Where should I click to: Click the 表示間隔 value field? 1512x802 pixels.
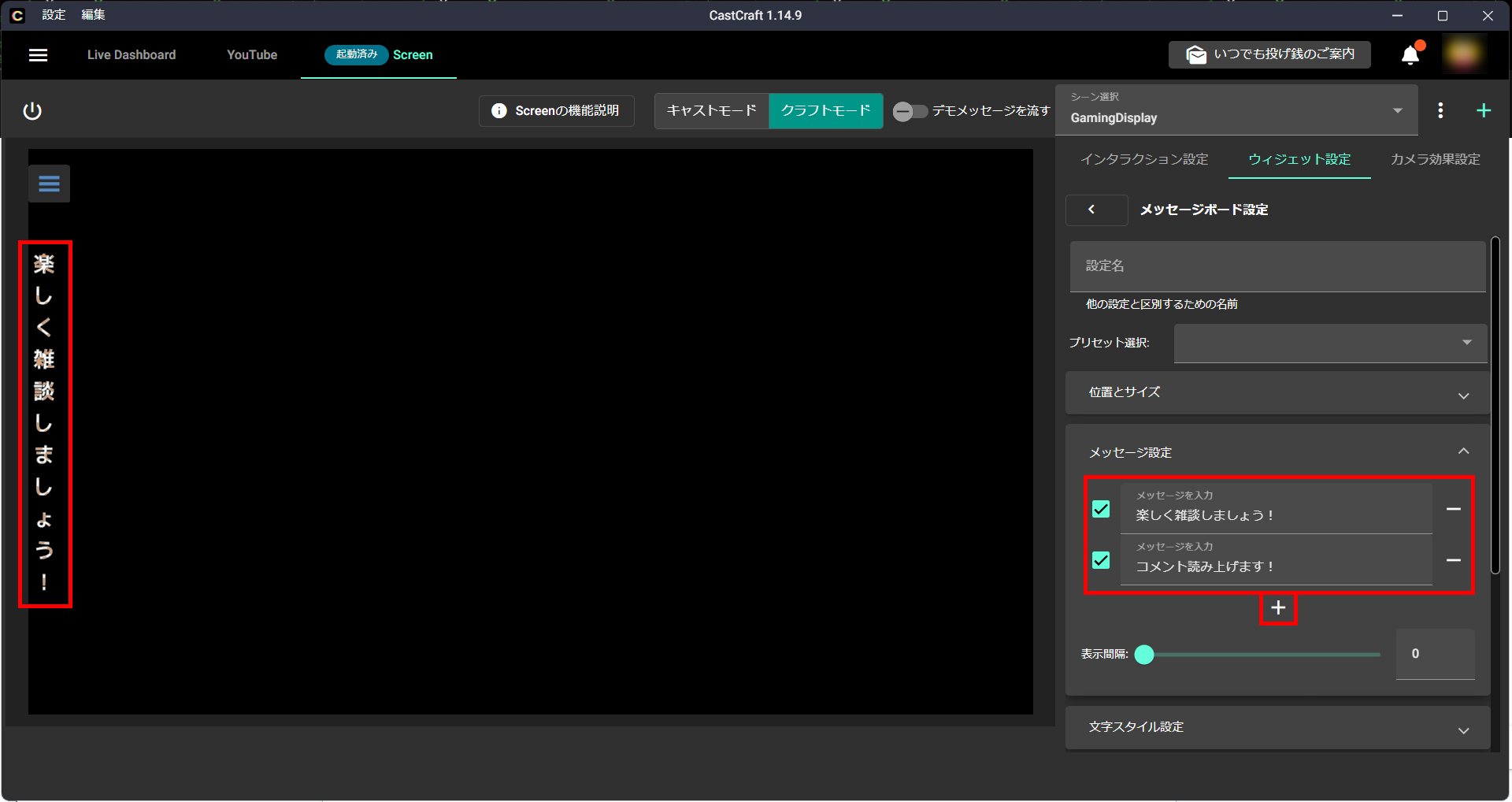[x=1435, y=654]
